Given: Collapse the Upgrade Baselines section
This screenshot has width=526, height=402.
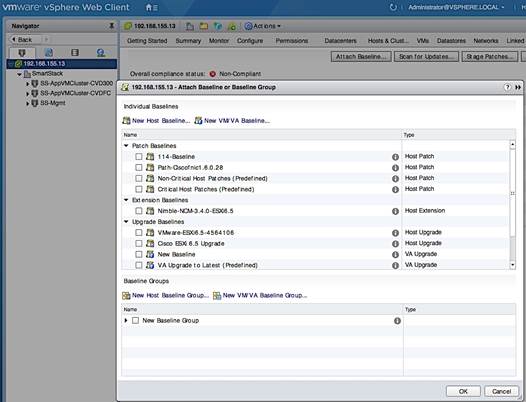Looking at the screenshot, I should point(126,222).
